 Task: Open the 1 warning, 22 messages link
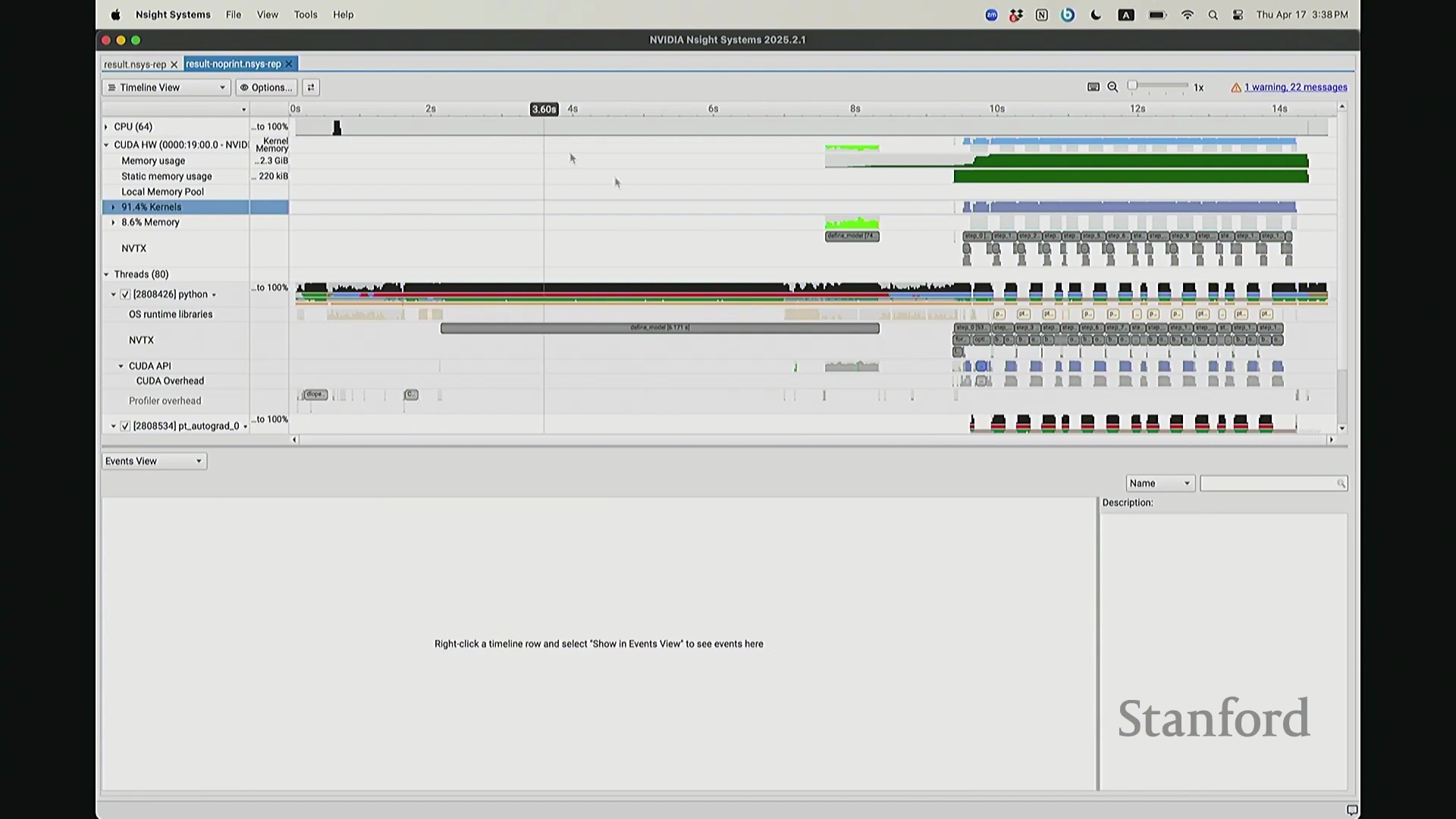click(1295, 87)
